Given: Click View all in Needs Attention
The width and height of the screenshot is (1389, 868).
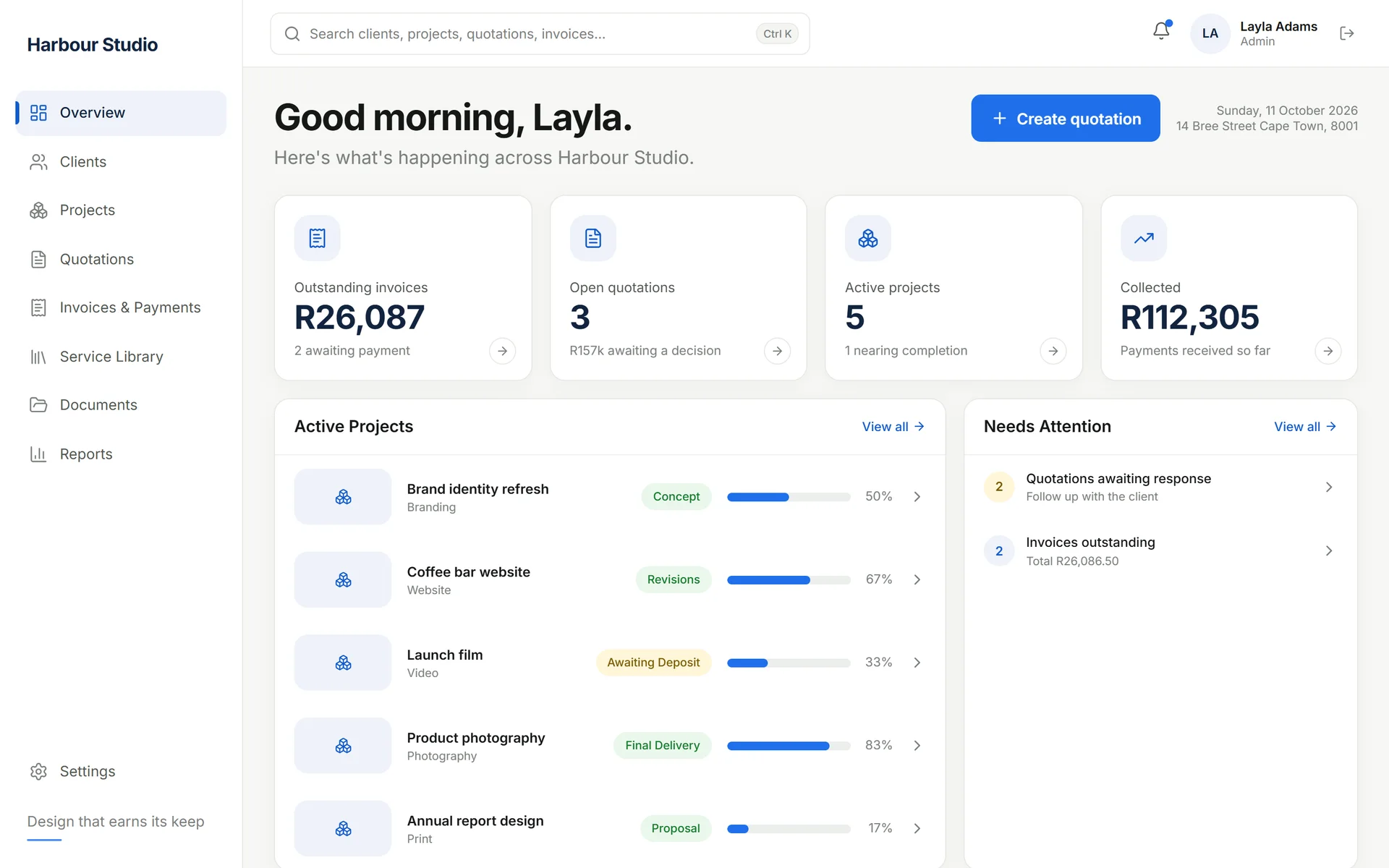Looking at the screenshot, I should click(1305, 427).
